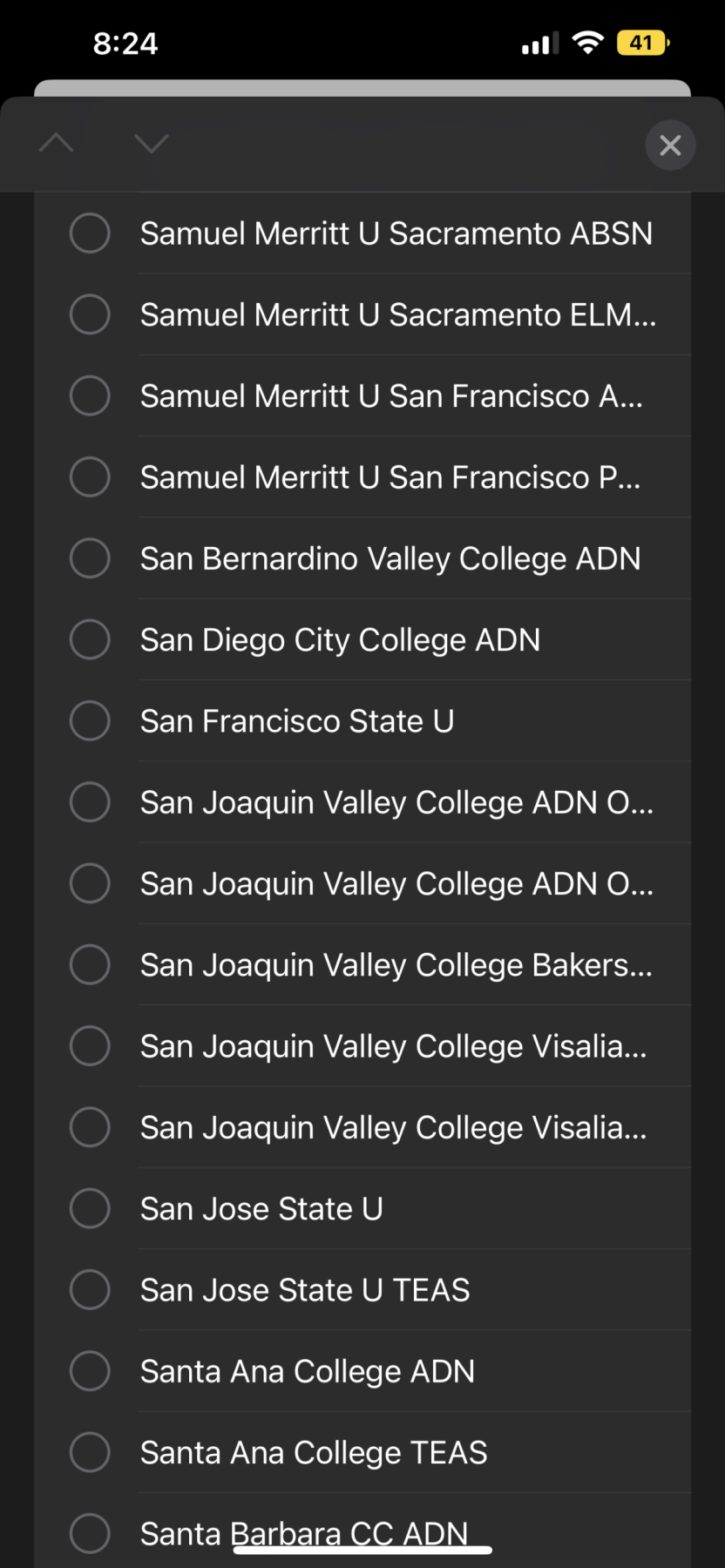Tap the 8:24 clock in status bar
The height and width of the screenshot is (1568, 725).
[x=125, y=44]
